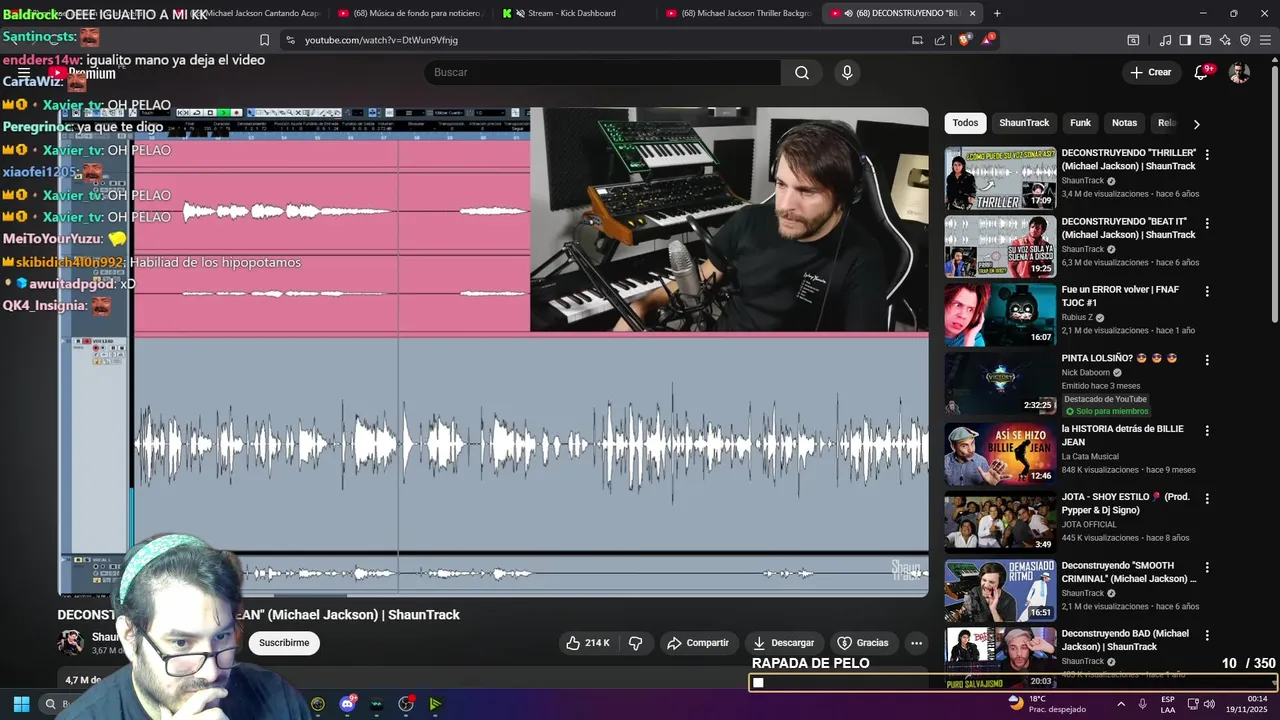Image resolution: width=1280 pixels, height=720 pixels.
Task: Click the cast/install screen icon in the address bar
Action: click(917, 40)
